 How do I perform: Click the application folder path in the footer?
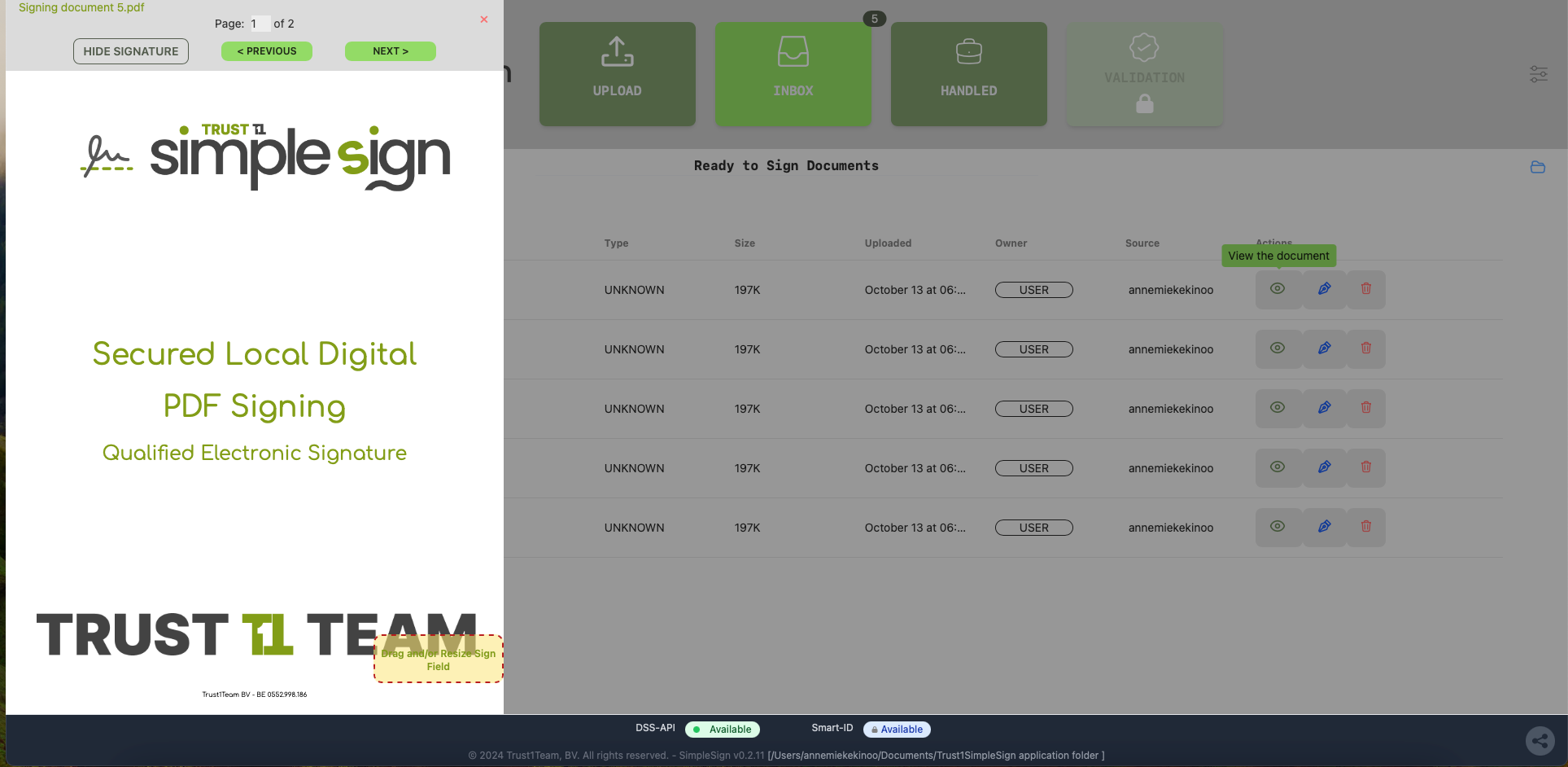936,756
